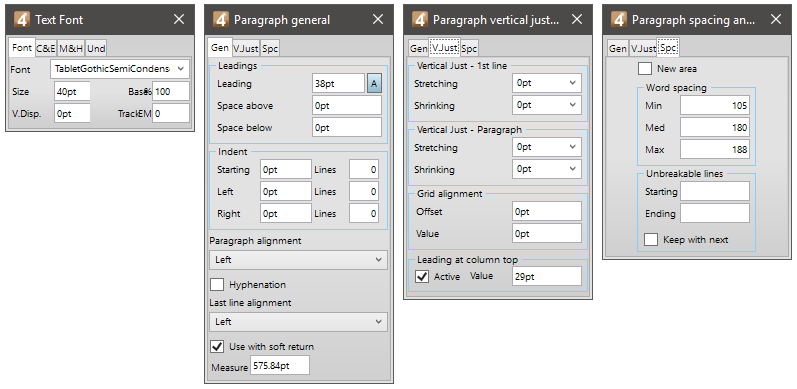Click the Measure input field
The width and height of the screenshot is (797, 389).
[x=280, y=366]
